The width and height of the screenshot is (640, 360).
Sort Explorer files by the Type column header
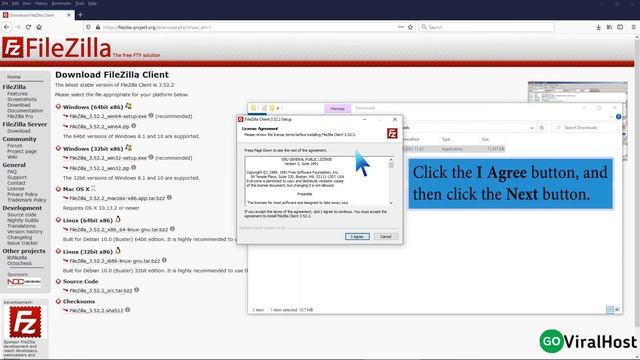click(446, 139)
